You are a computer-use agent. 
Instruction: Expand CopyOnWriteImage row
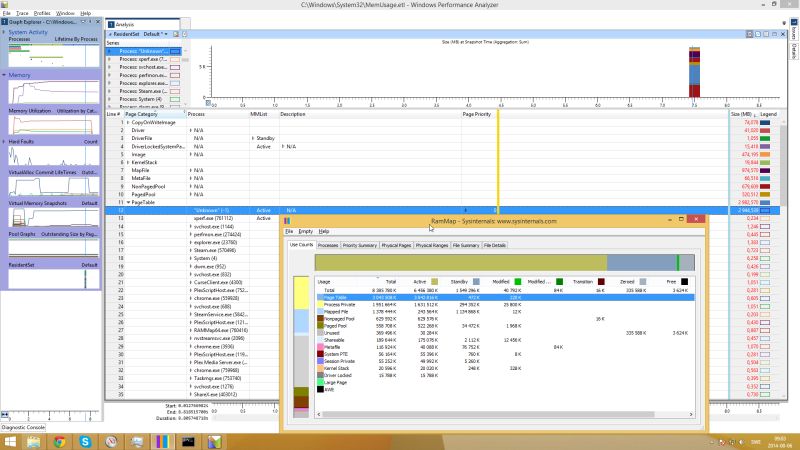[x=128, y=122]
